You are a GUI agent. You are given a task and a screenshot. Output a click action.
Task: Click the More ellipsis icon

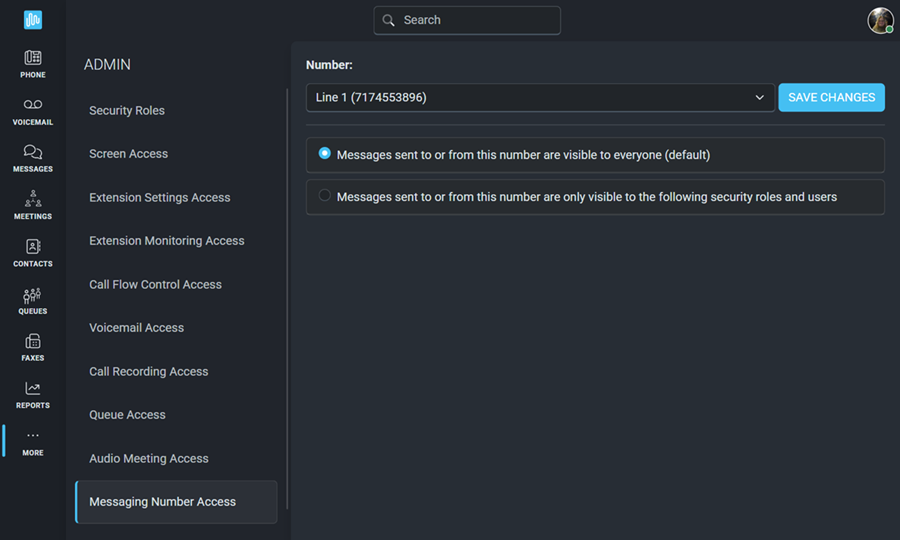(x=33, y=436)
